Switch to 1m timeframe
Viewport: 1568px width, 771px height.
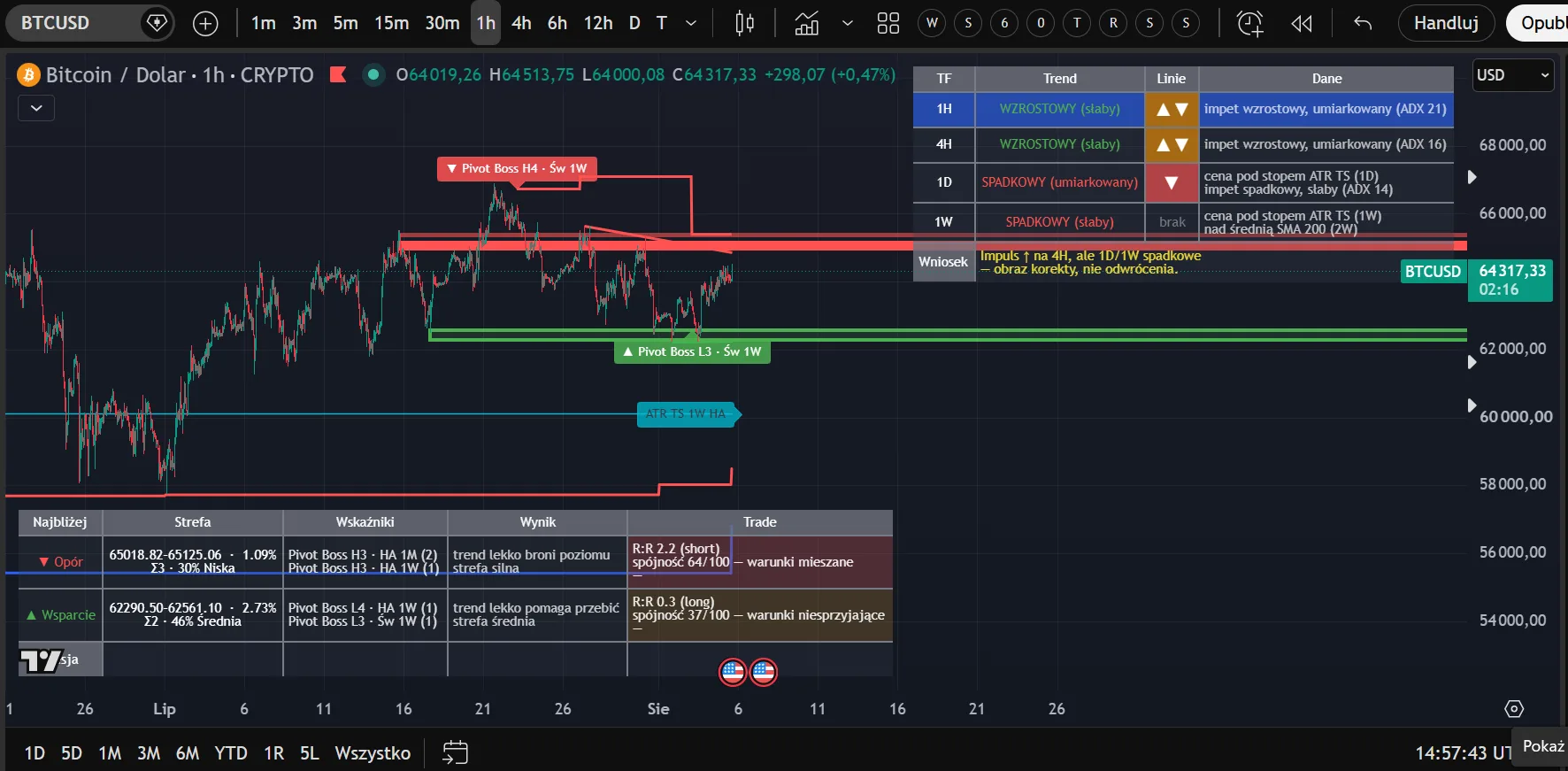pos(263,24)
